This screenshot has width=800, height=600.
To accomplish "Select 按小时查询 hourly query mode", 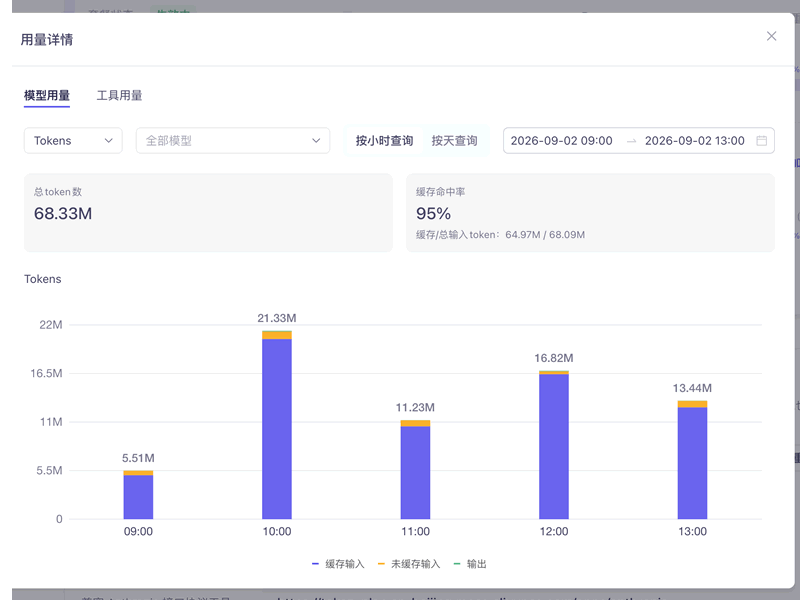I will tap(384, 141).
